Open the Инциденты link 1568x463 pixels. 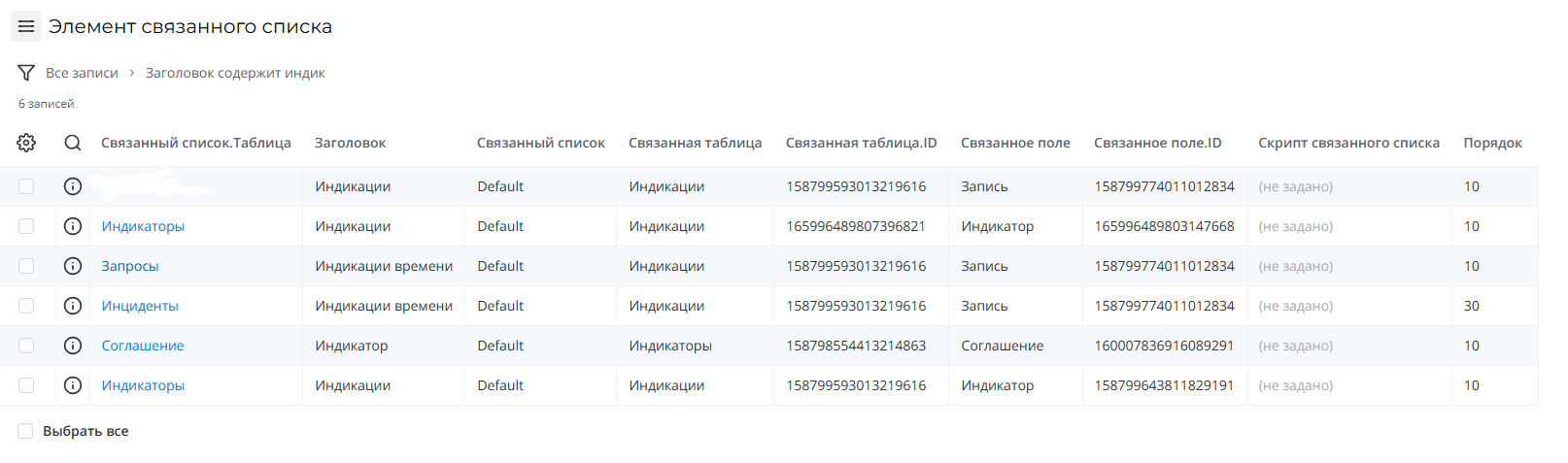(140, 306)
